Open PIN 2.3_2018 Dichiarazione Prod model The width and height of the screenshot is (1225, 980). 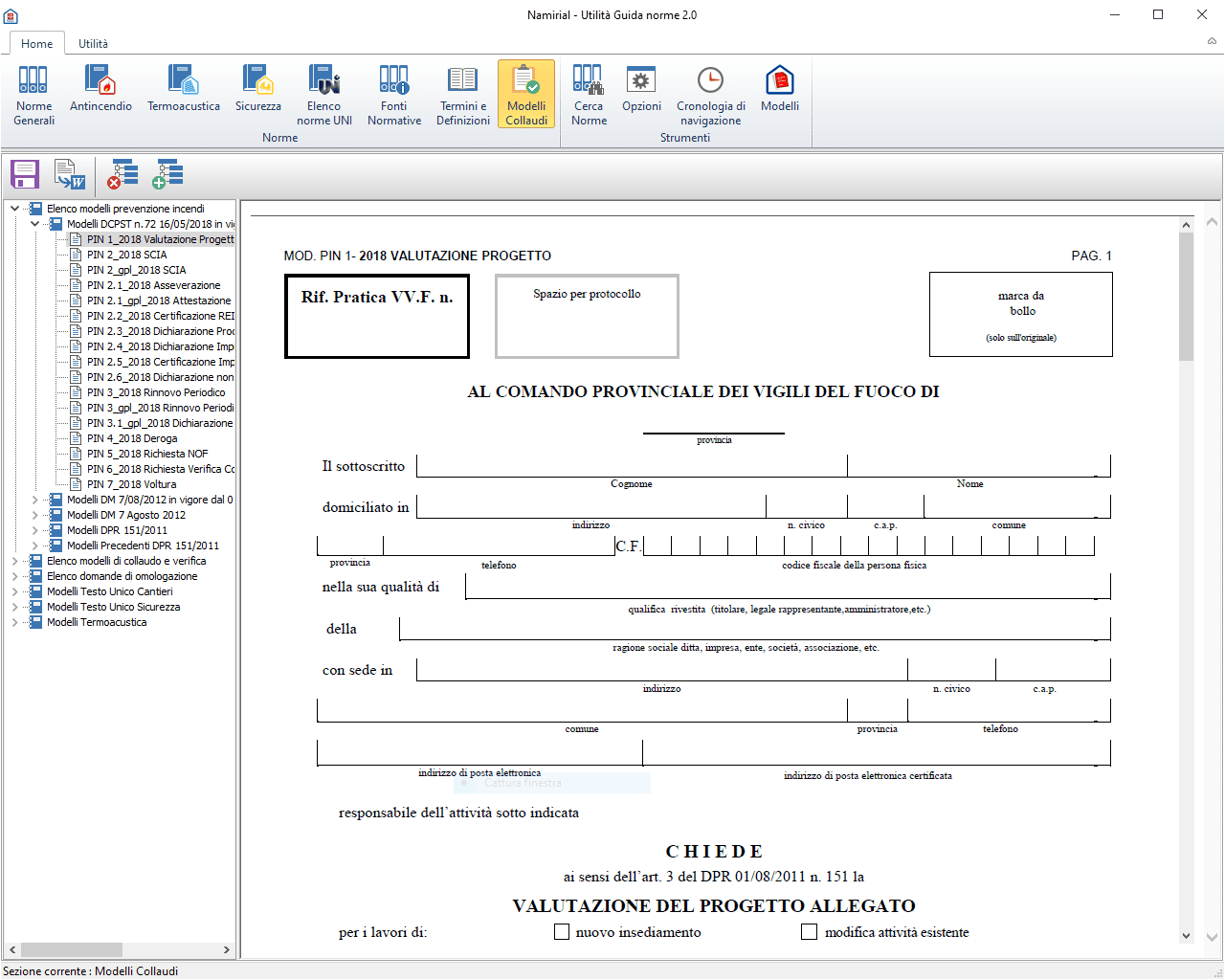(x=160, y=331)
